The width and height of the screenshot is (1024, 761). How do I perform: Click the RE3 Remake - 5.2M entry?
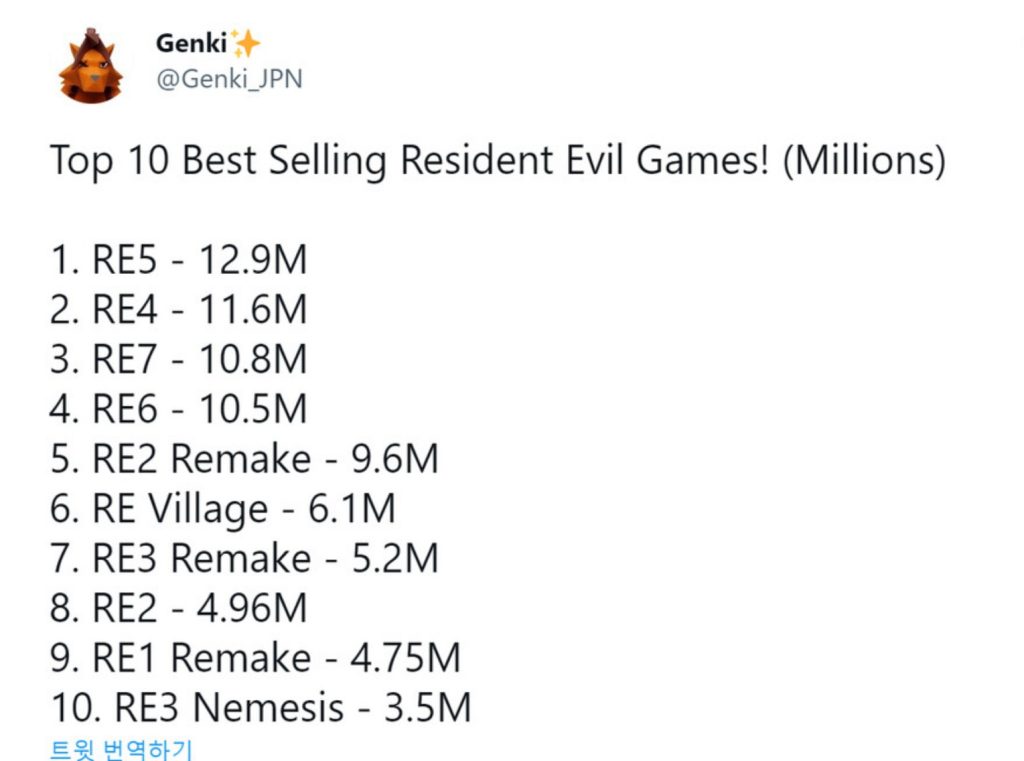pyautogui.click(x=244, y=558)
